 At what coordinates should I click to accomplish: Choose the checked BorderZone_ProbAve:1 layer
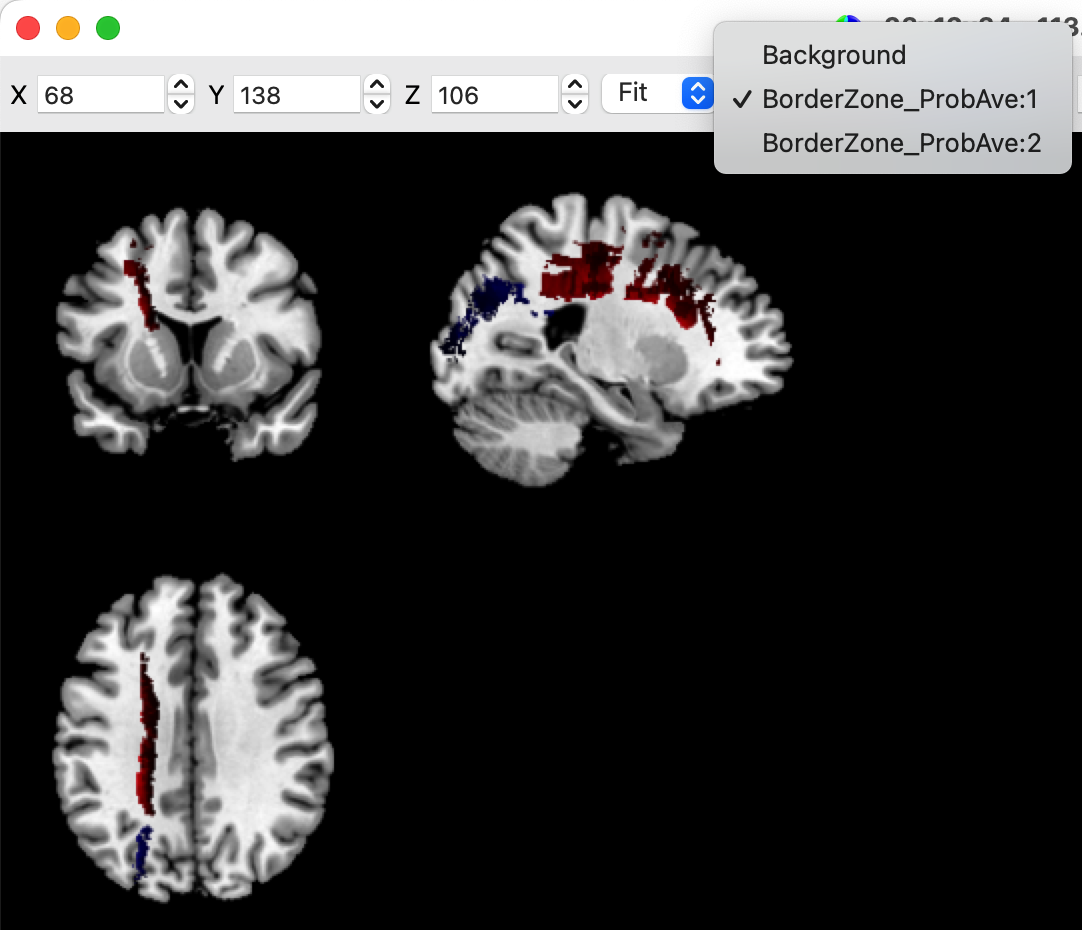900,99
